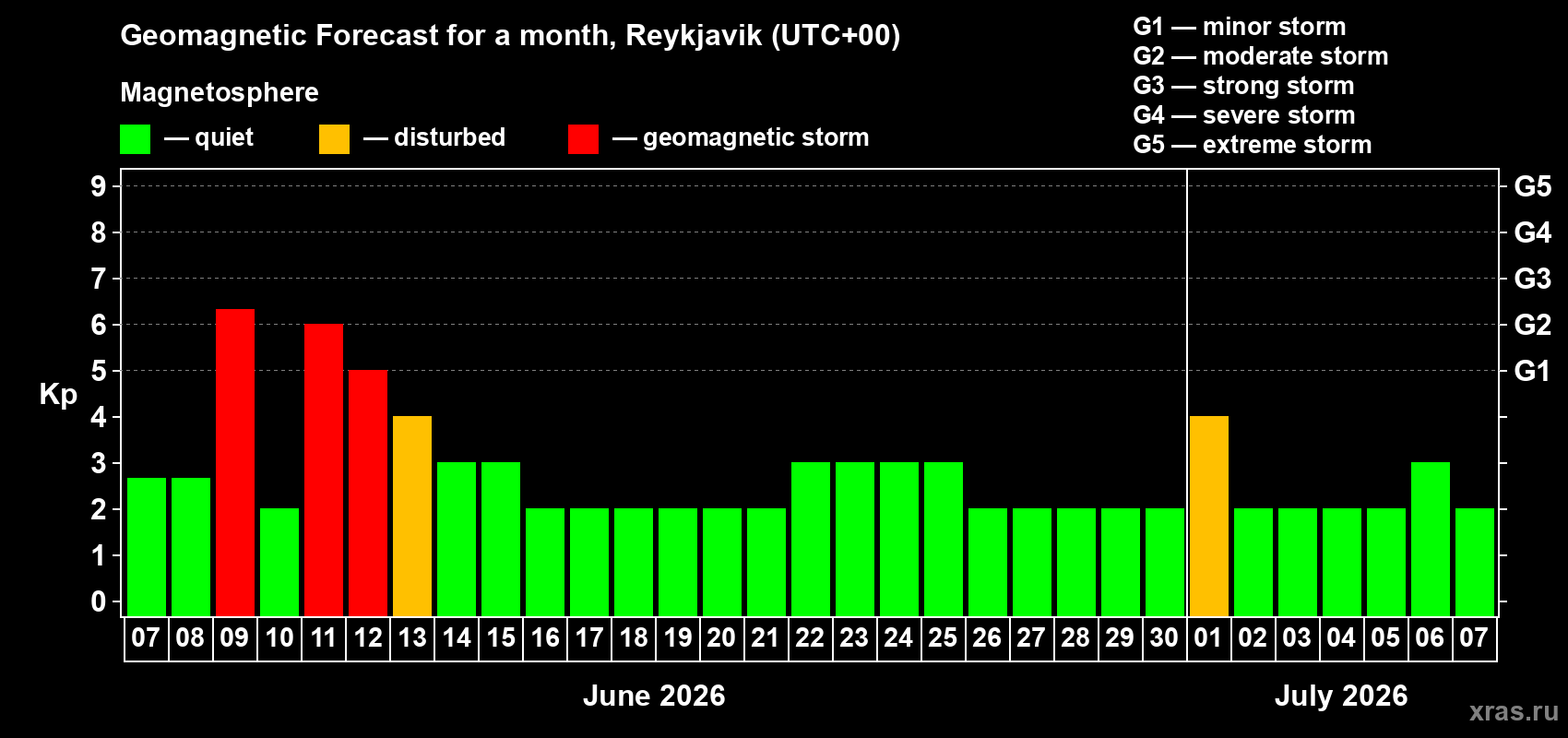Click the 'disturbed' legend label
Screen dimensions: 1568x738
pyautogui.click(x=449, y=137)
